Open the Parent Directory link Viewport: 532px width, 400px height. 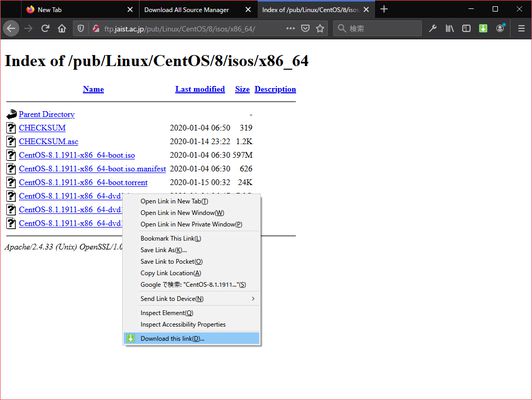coord(47,114)
